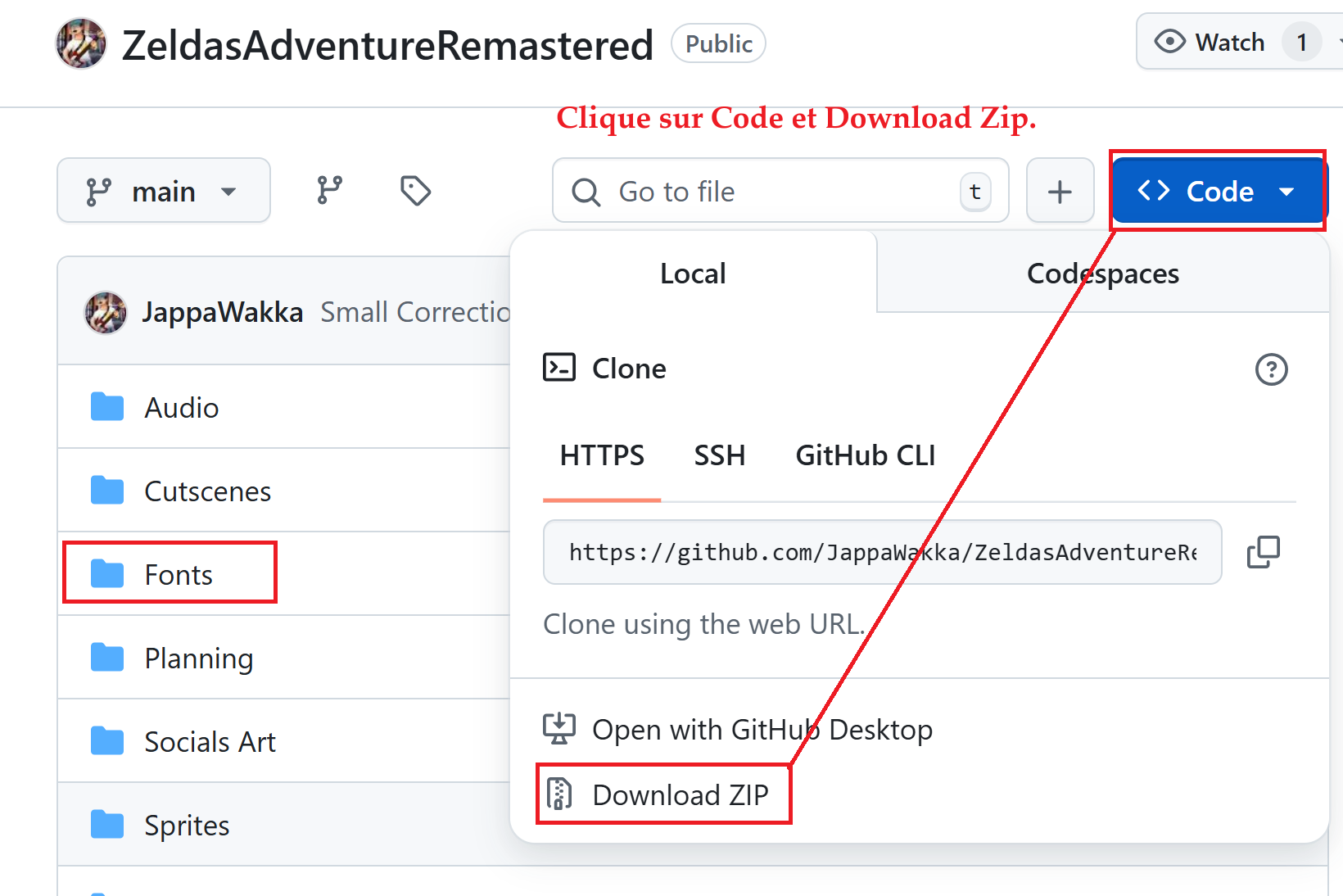Image resolution: width=1343 pixels, height=896 pixels.
Task: Copy the HTTPS clone URL to clipboard
Action: pyautogui.click(x=1263, y=552)
